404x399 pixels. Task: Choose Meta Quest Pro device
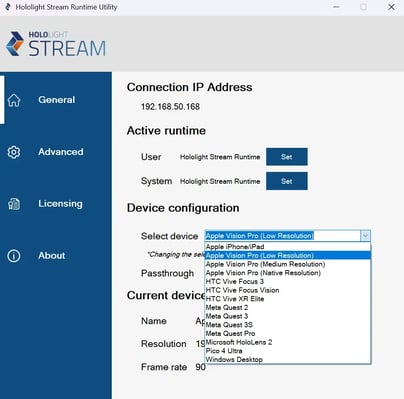(x=288, y=333)
